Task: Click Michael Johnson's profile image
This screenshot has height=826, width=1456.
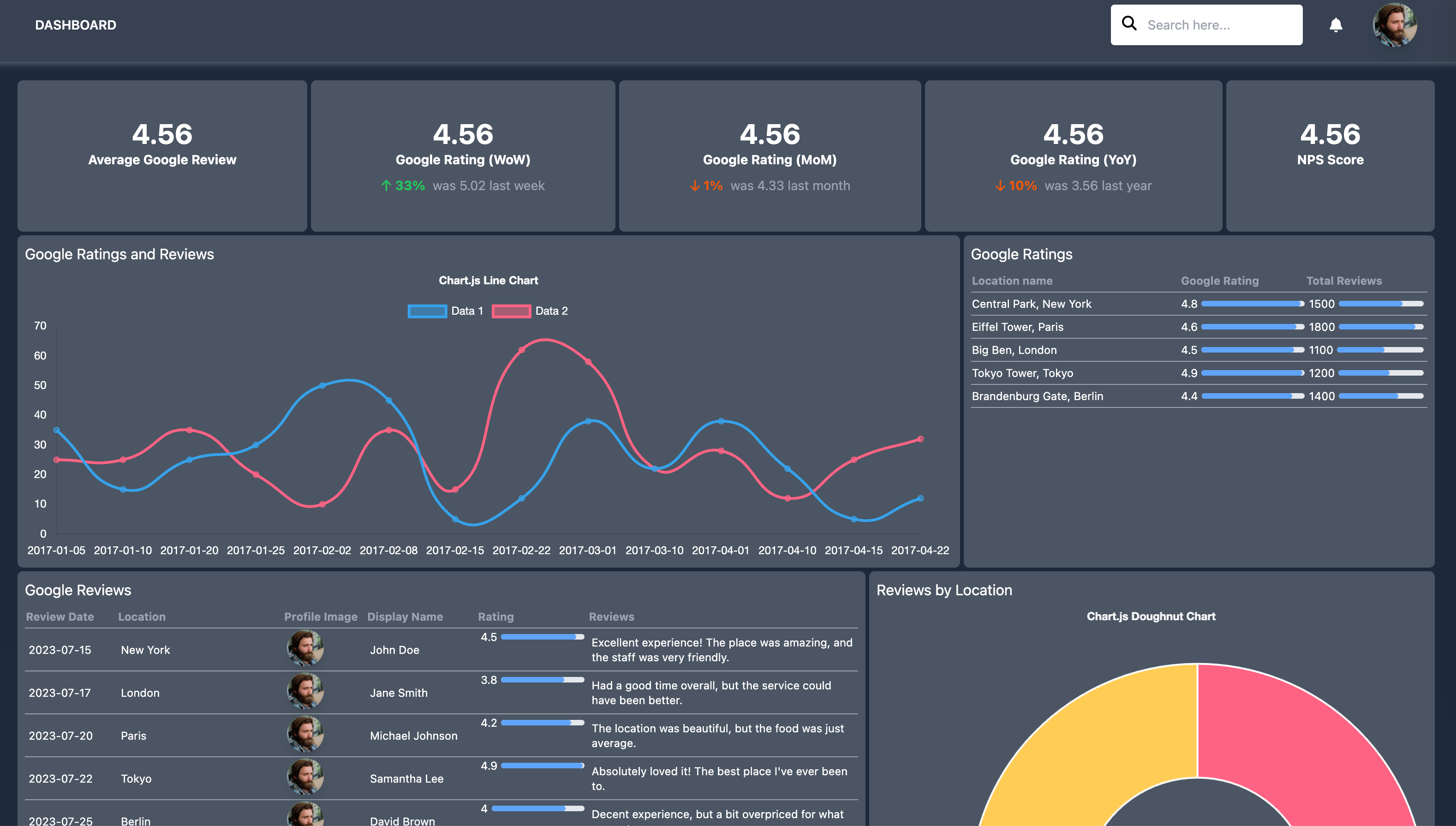Action: tap(305, 734)
